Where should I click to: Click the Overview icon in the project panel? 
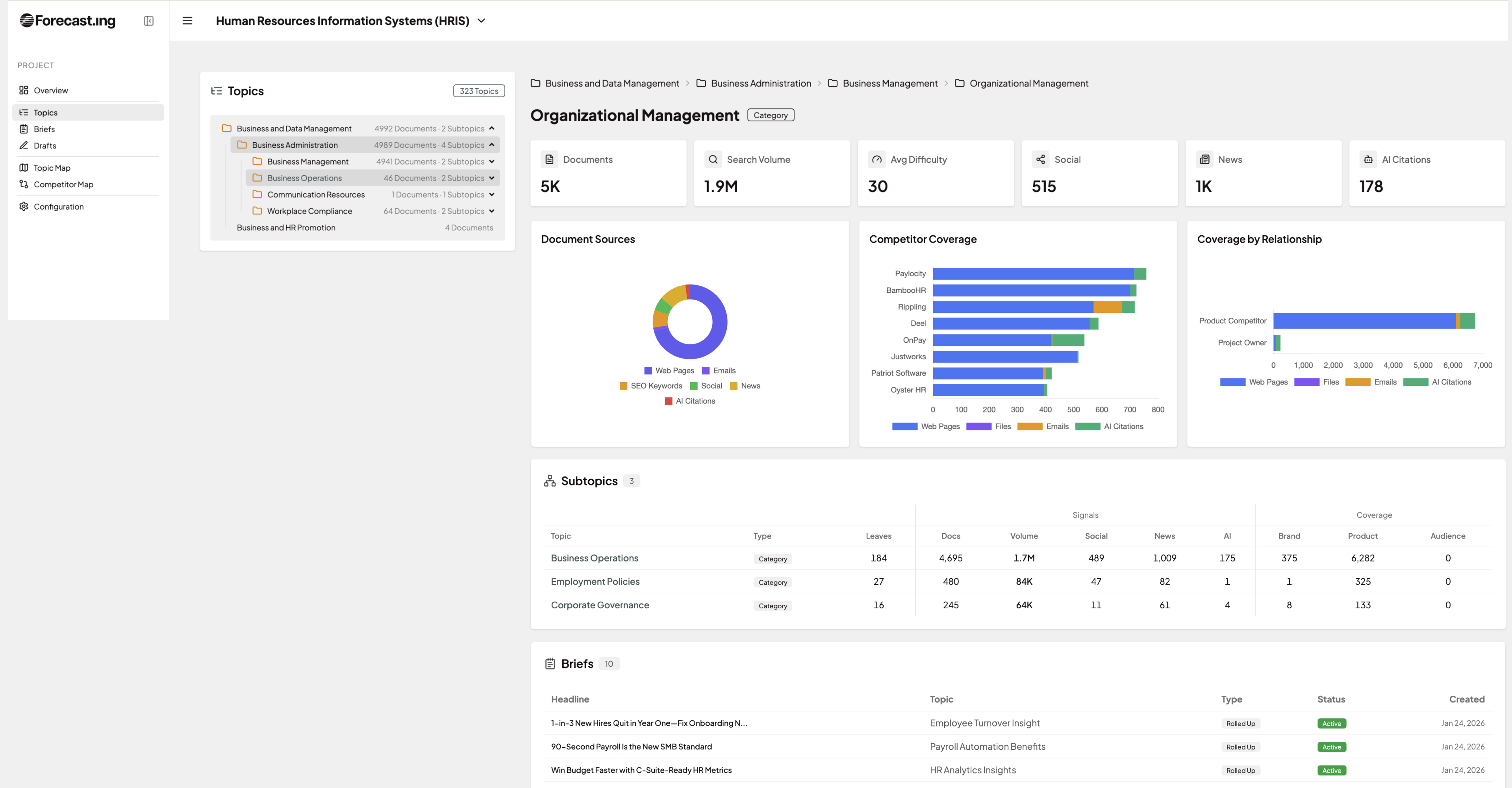point(24,90)
